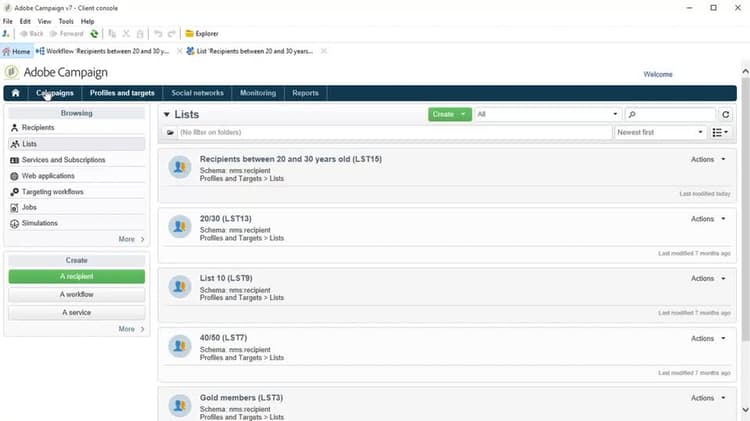Click the 20/30 (LST13) list icon
This screenshot has width=750, height=421.
(x=180, y=226)
